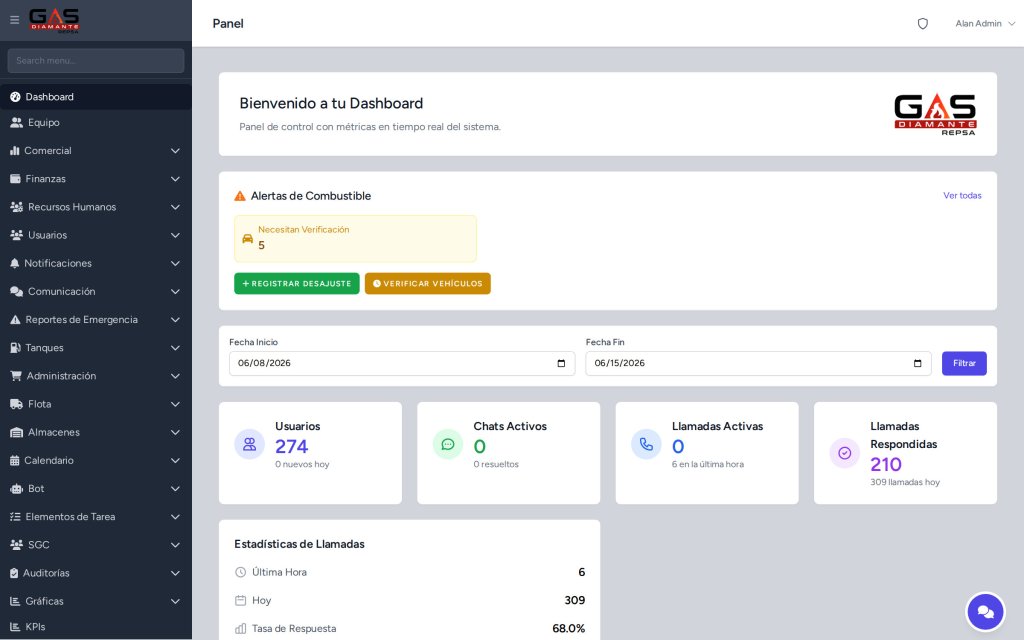The width and height of the screenshot is (1024, 640).
Task: Click the Última Hora clock icon
Action: [240, 572]
